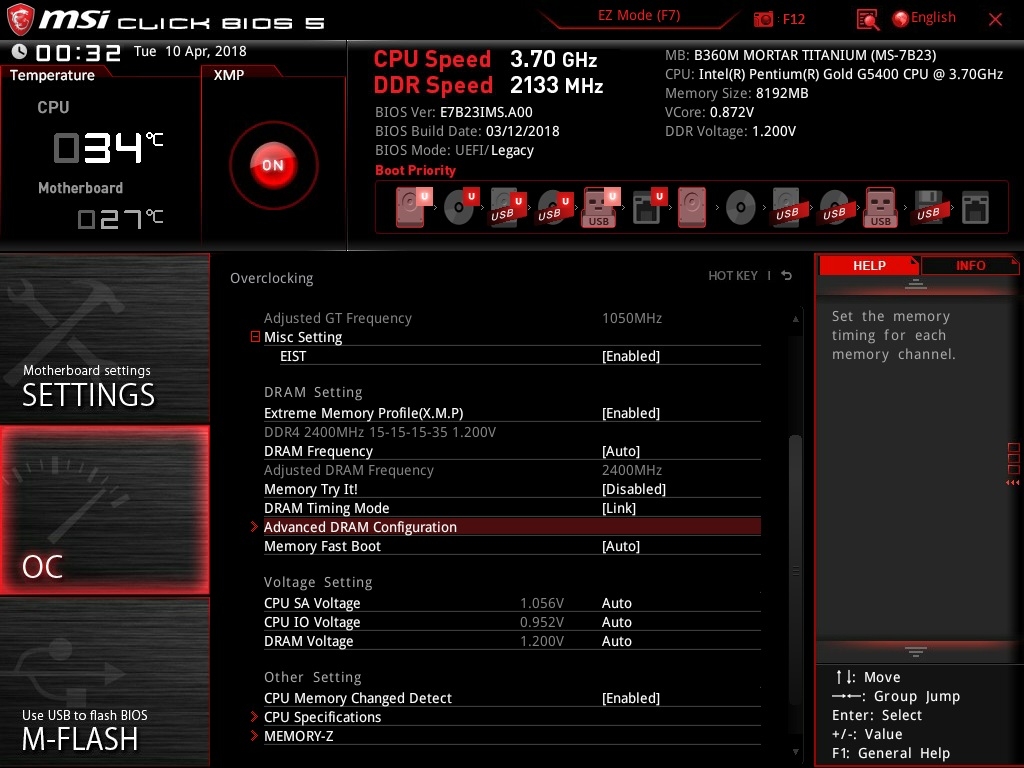The height and width of the screenshot is (768, 1024).
Task: Toggle the EIST Enabled value
Action: (631, 356)
